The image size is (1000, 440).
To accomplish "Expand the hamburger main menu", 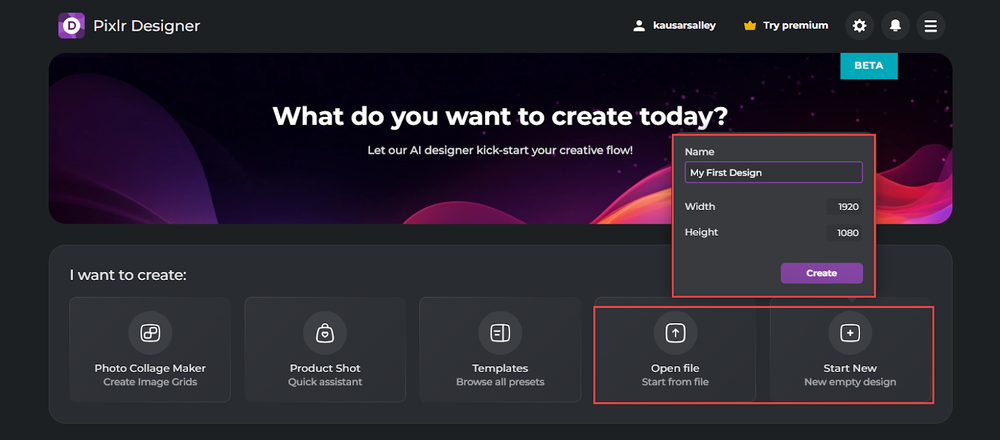I will (x=931, y=26).
